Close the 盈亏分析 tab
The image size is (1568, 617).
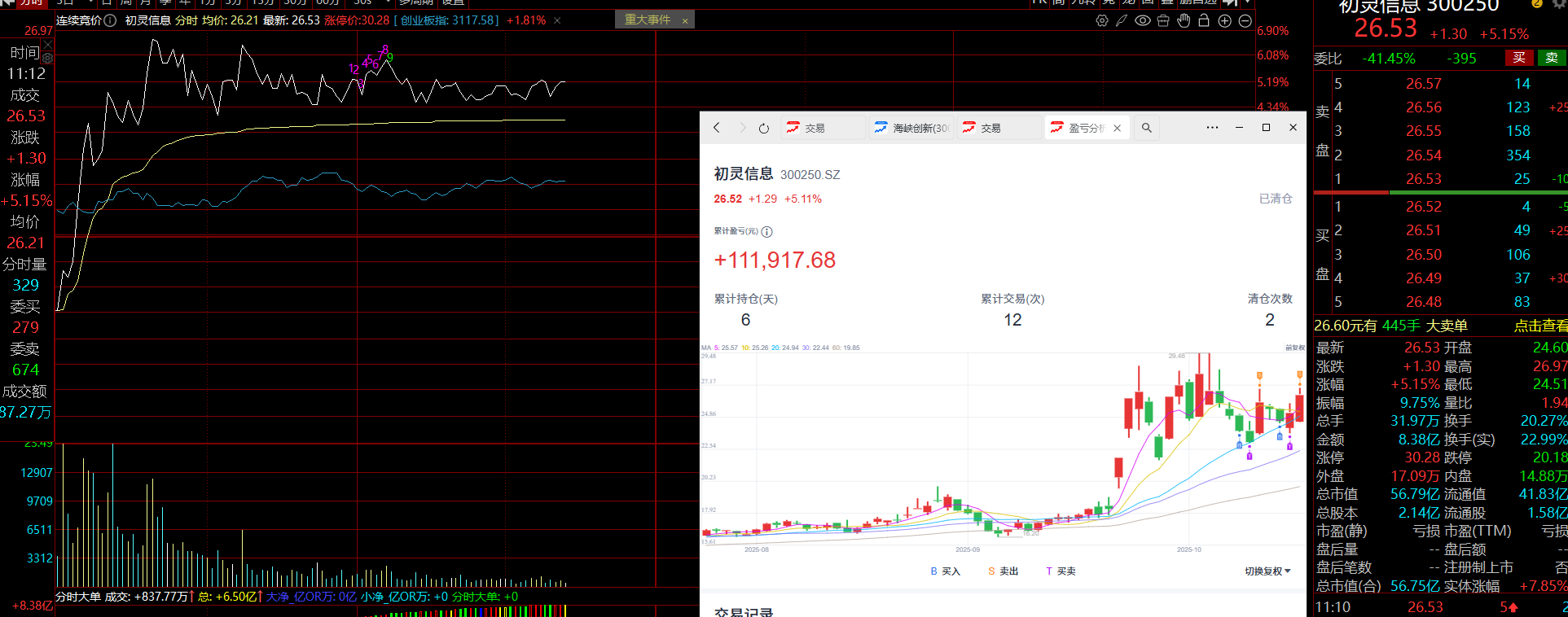1118,128
